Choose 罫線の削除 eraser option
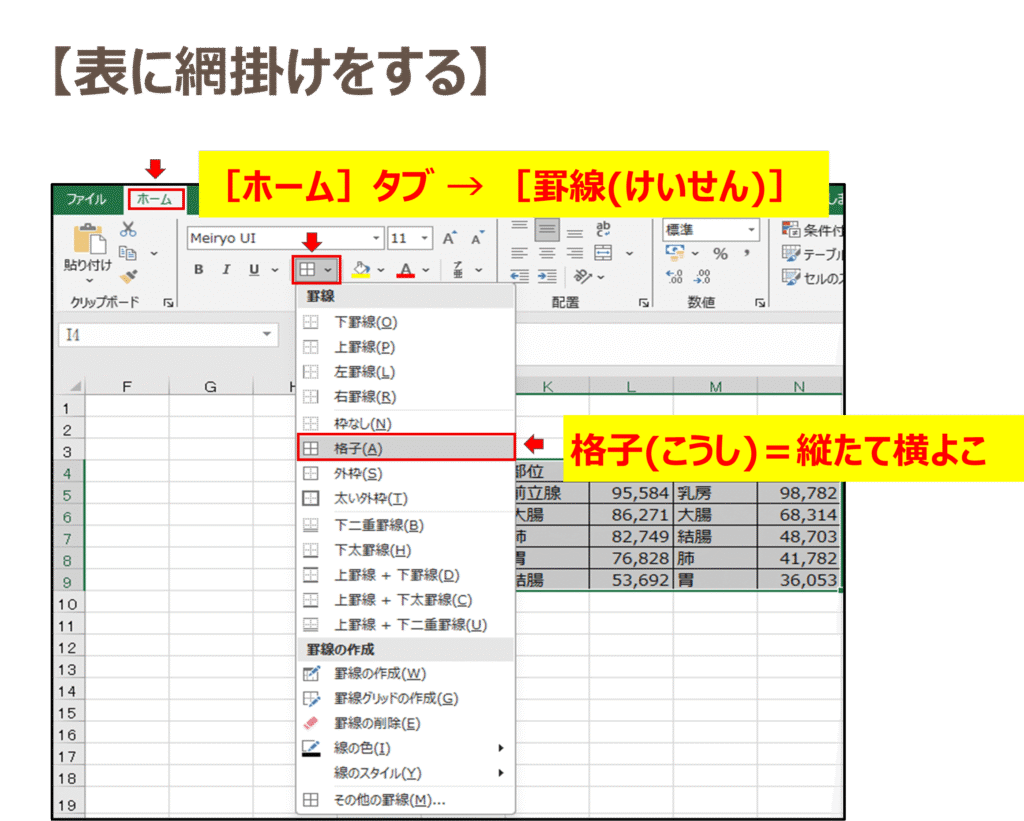The image size is (1024, 821). [376, 723]
